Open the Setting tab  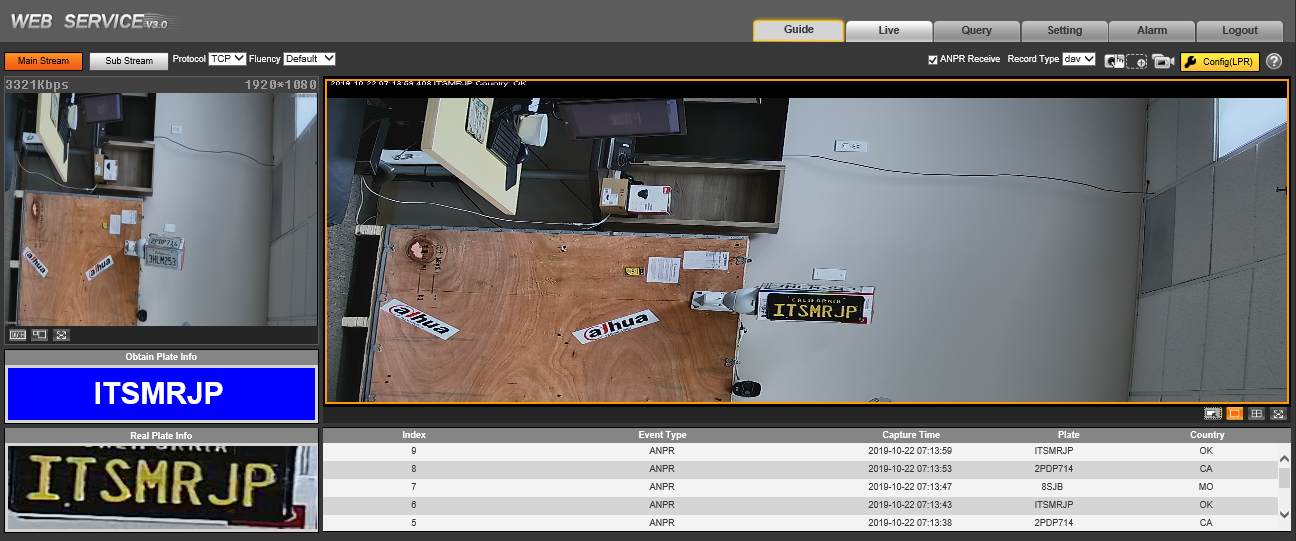(x=1064, y=30)
